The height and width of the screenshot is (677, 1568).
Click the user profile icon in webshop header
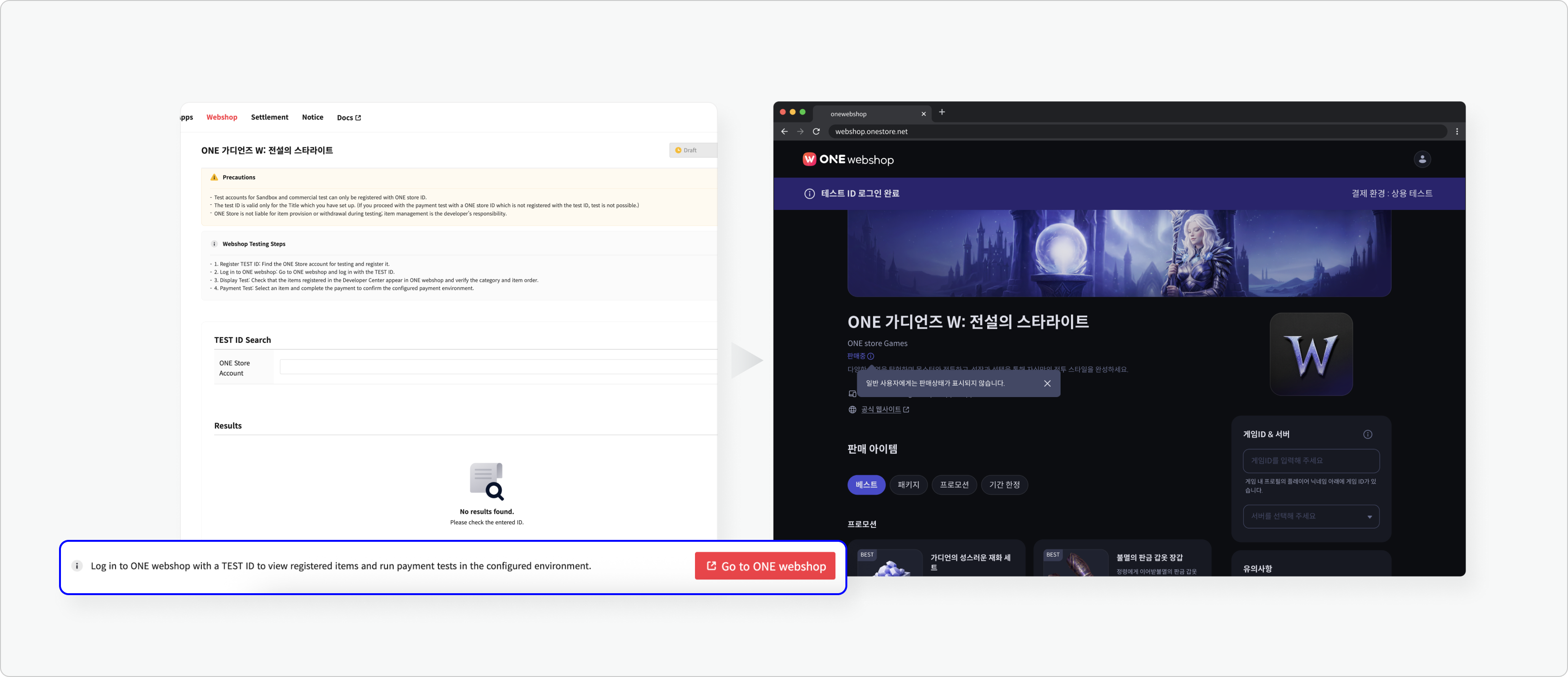tap(1422, 159)
